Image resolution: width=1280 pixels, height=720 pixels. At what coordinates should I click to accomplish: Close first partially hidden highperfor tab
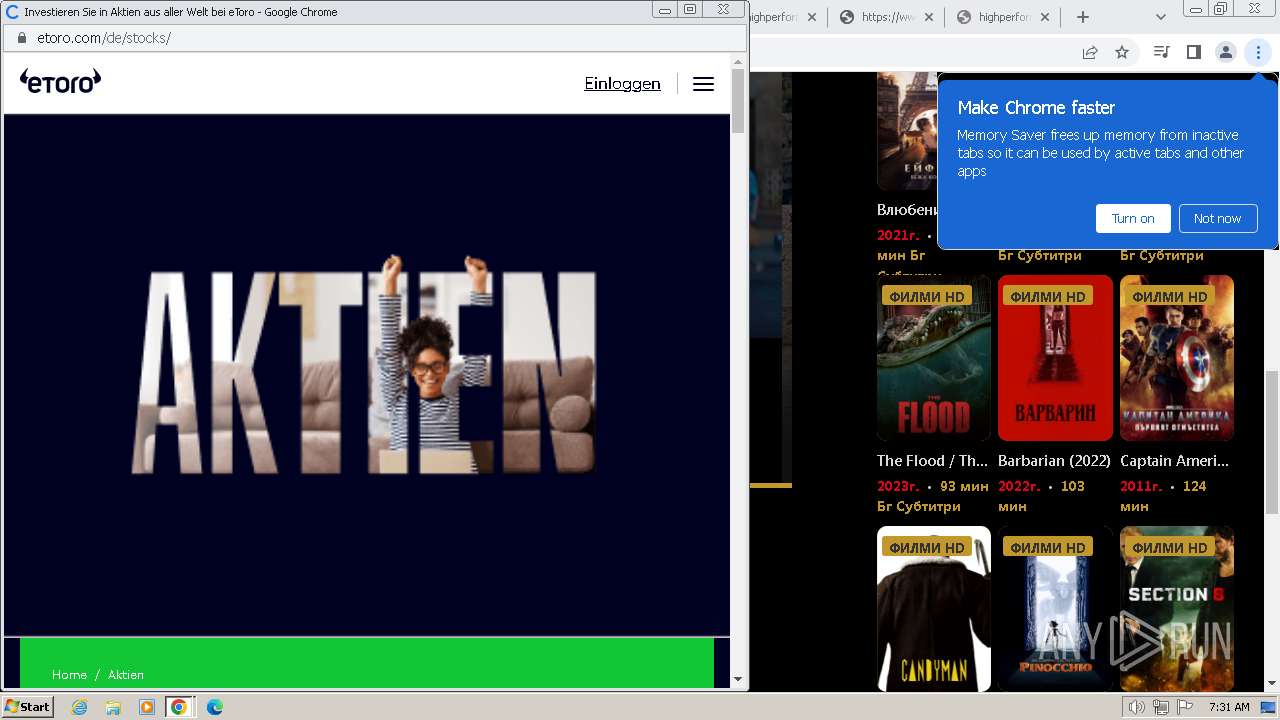pyautogui.click(x=811, y=17)
